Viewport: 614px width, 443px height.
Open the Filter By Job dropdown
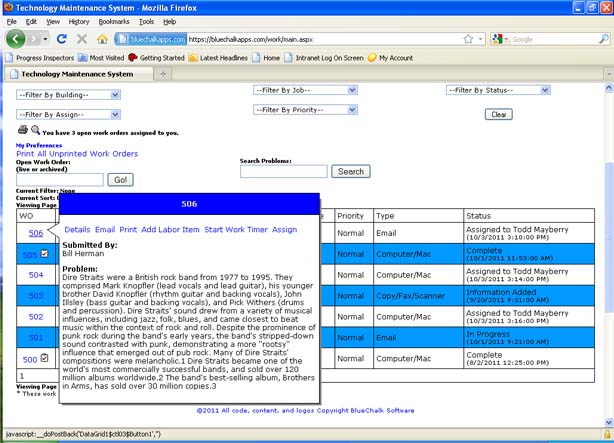tap(305, 90)
